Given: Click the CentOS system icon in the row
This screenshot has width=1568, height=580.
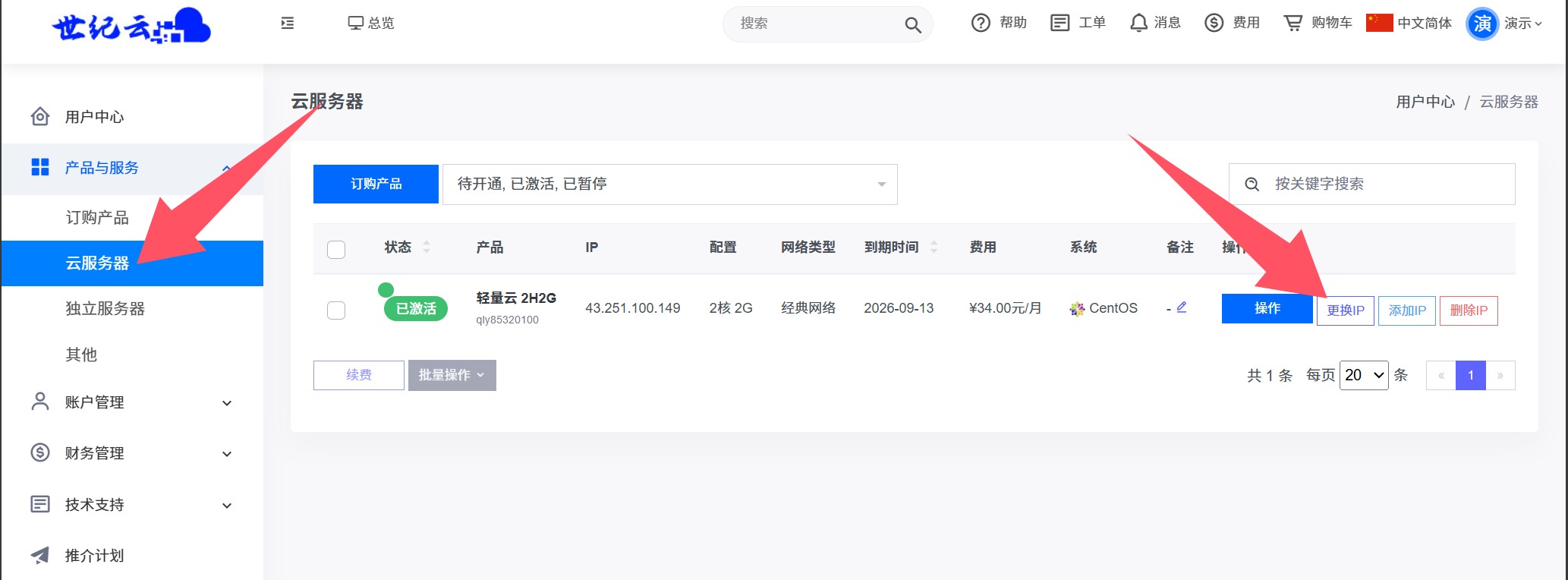Looking at the screenshot, I should (1077, 309).
